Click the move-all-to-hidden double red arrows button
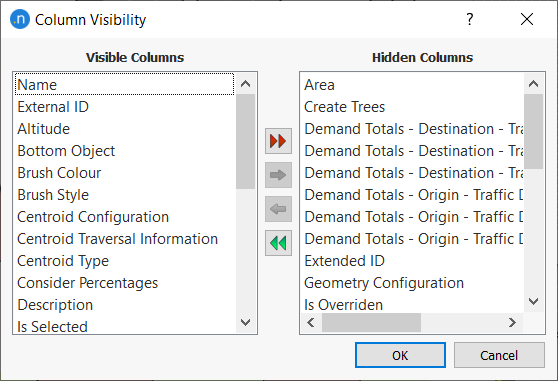558x381 pixels. [x=278, y=141]
